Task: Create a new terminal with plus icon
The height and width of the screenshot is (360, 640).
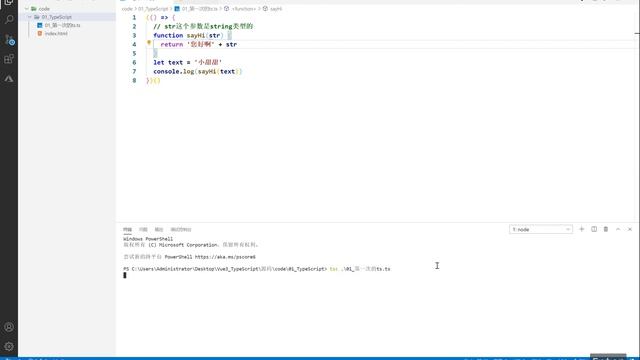Action: tap(582, 229)
